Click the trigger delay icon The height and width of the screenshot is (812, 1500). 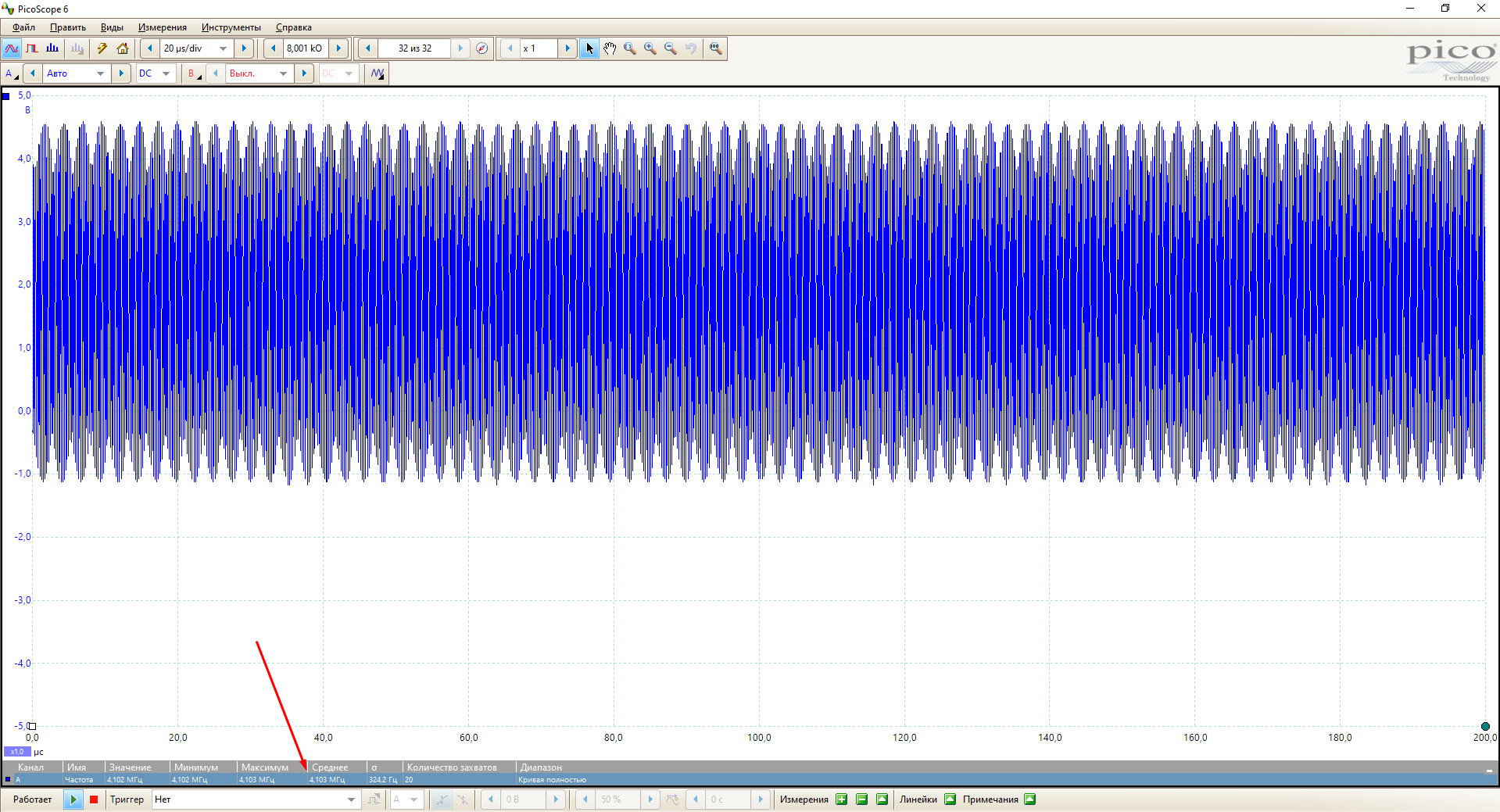click(673, 799)
